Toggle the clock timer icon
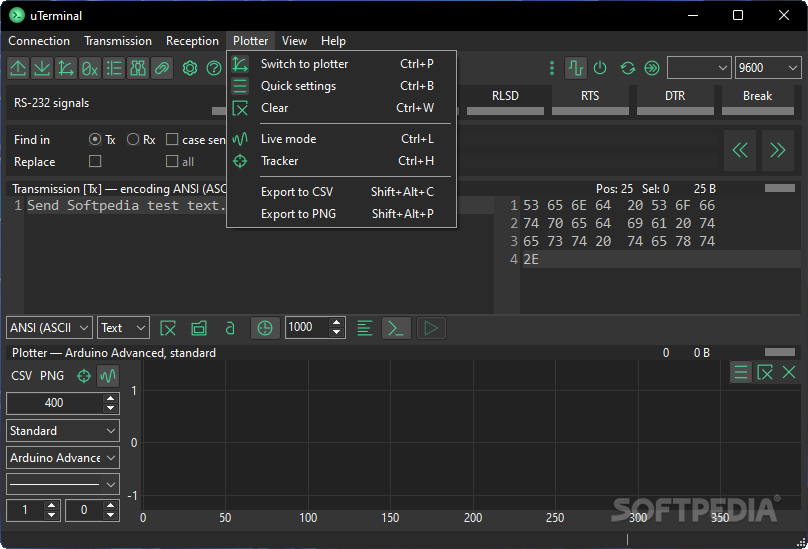The image size is (808, 549). 265,328
